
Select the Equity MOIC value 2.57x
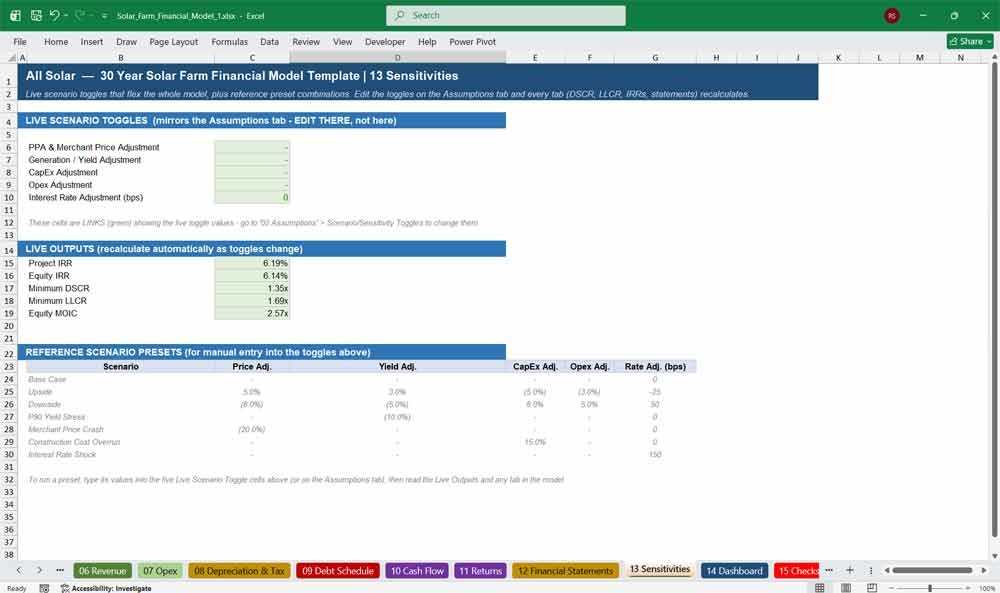pyautogui.click(x=252, y=313)
